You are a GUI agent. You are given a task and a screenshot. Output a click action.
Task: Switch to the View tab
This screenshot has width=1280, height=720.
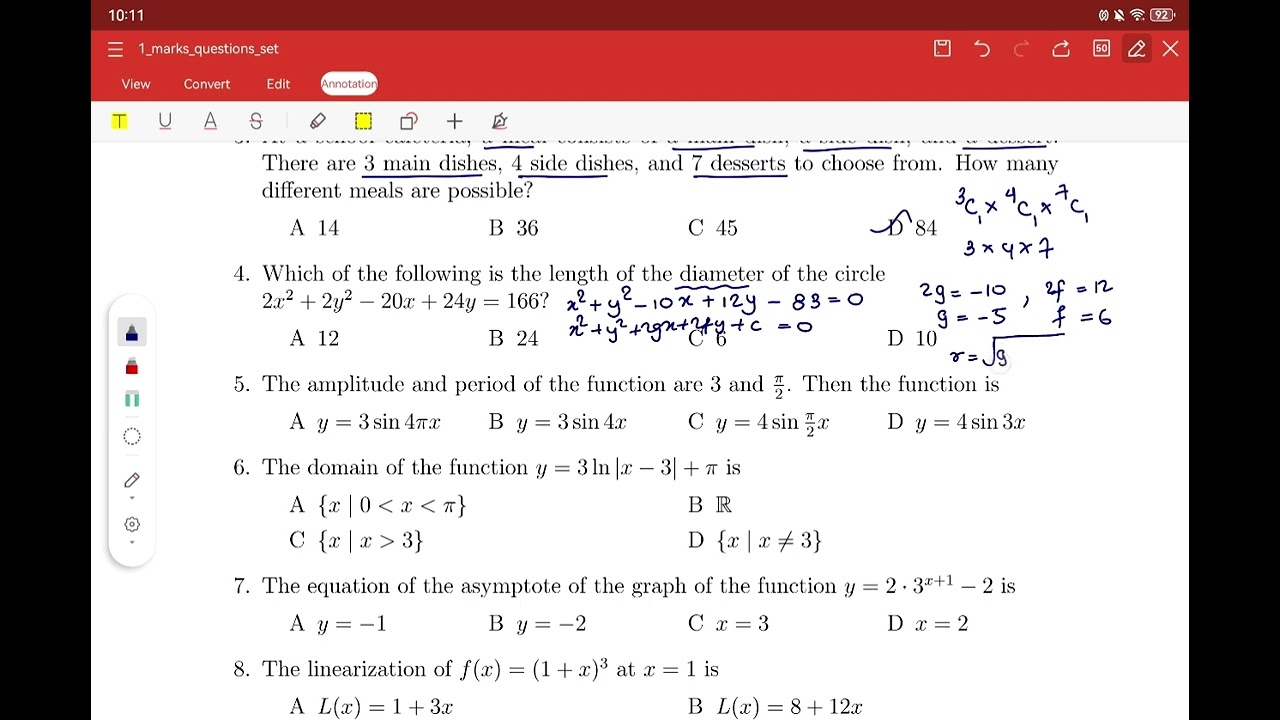[136, 84]
